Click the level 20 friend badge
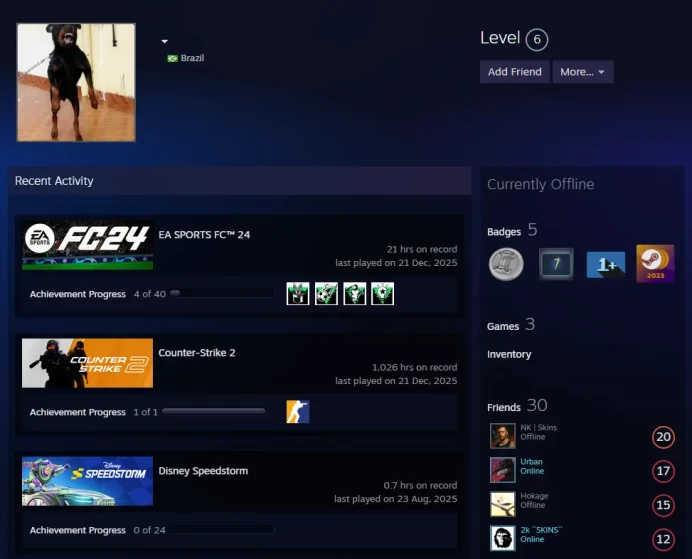The width and height of the screenshot is (692, 559). click(663, 437)
